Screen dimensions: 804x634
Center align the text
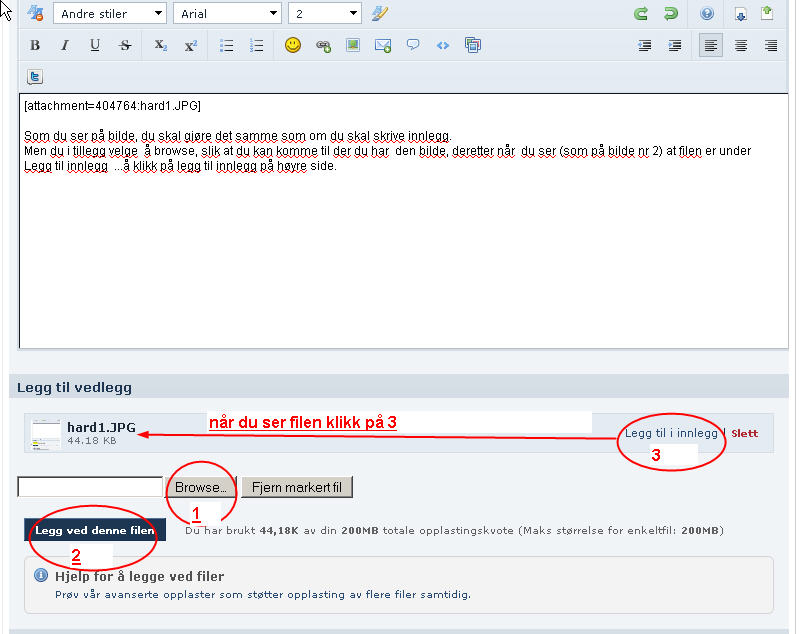pyautogui.click(x=741, y=46)
